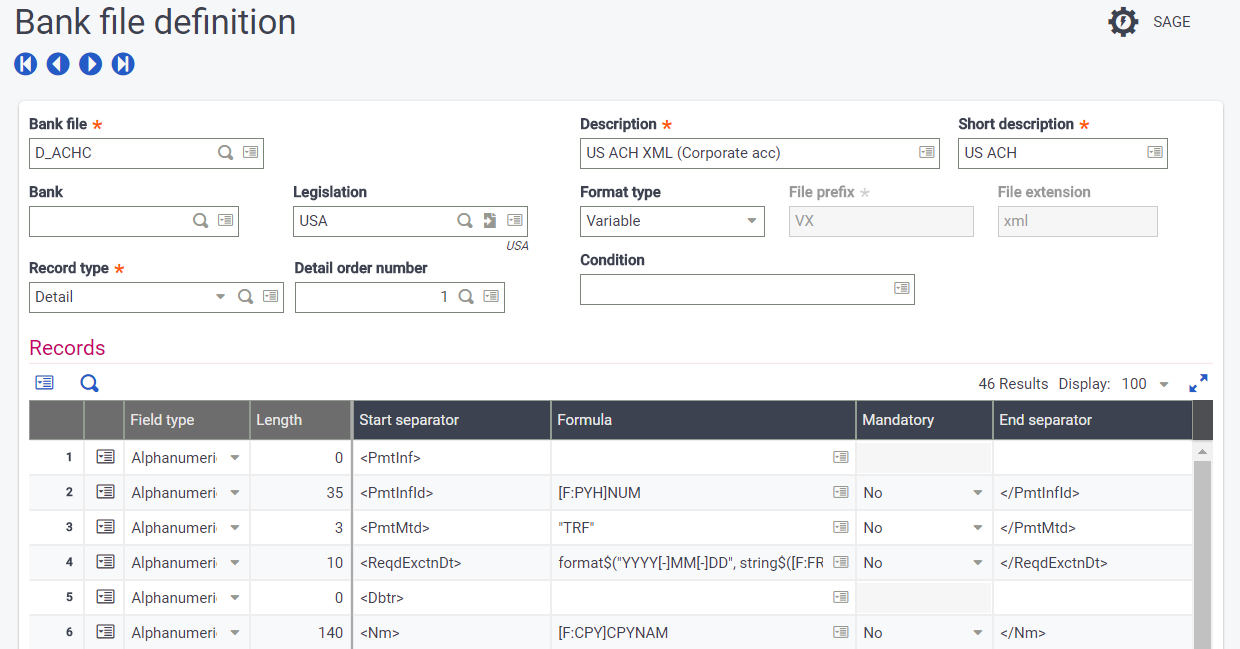Screen dimensions: 1240x649
Task: Change the Display 100 results dropdown
Action: pyautogui.click(x=1163, y=385)
